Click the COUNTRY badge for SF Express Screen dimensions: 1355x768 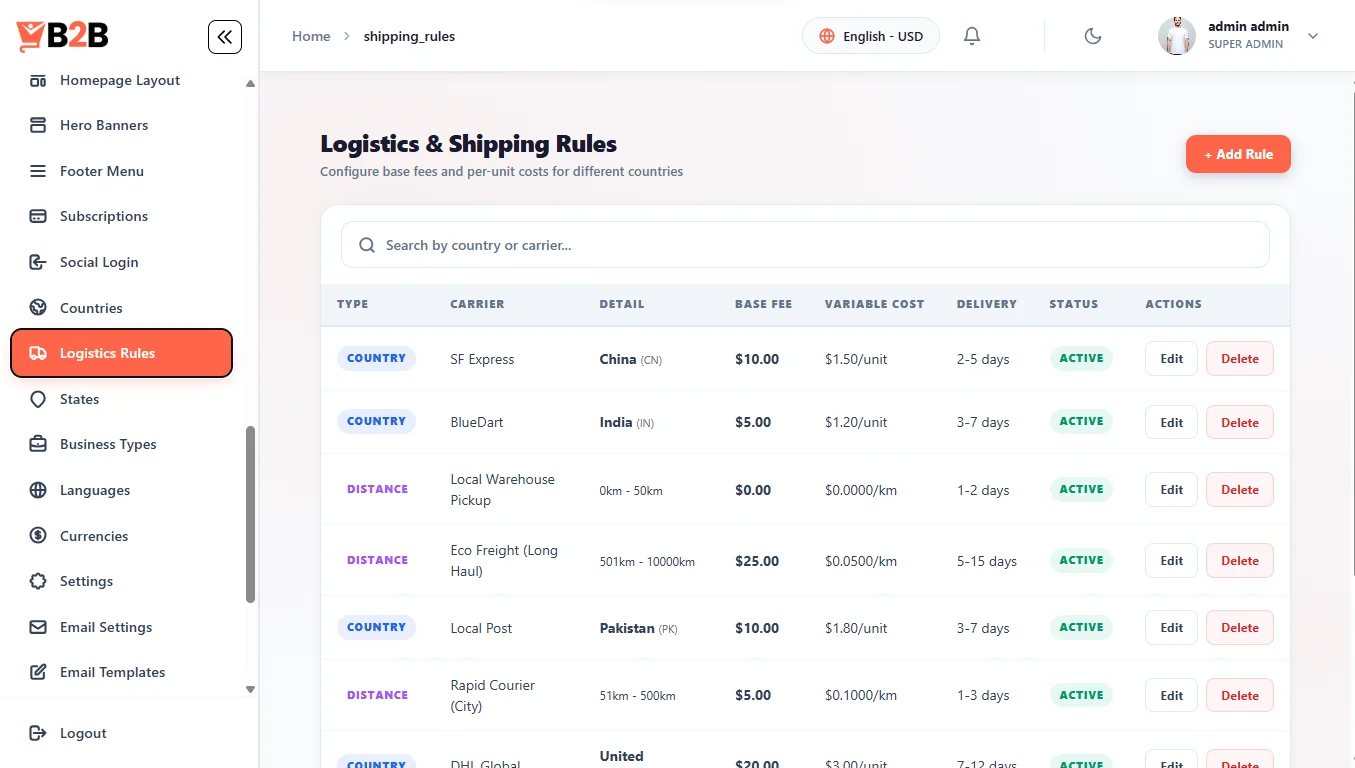[x=376, y=358]
